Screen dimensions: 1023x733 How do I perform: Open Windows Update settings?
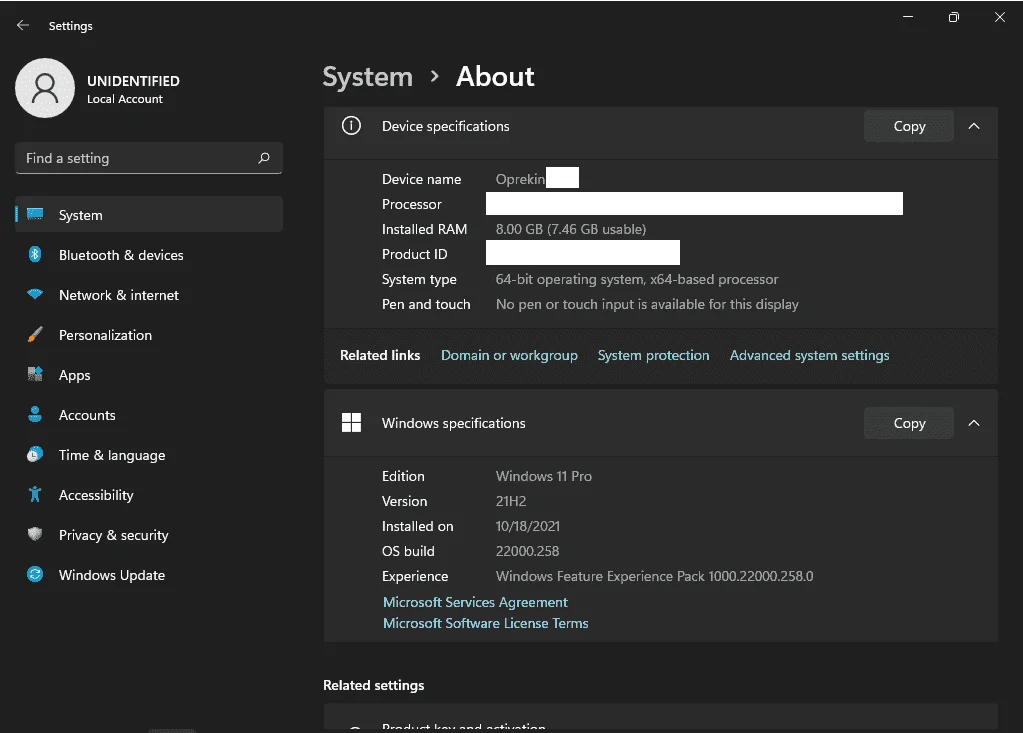point(149,575)
